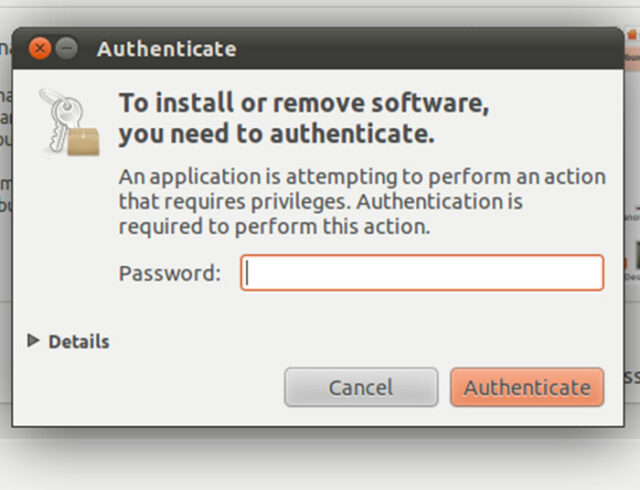Click the cardboard package box in the icon
640x490 pixels.
pyautogui.click(x=83, y=142)
